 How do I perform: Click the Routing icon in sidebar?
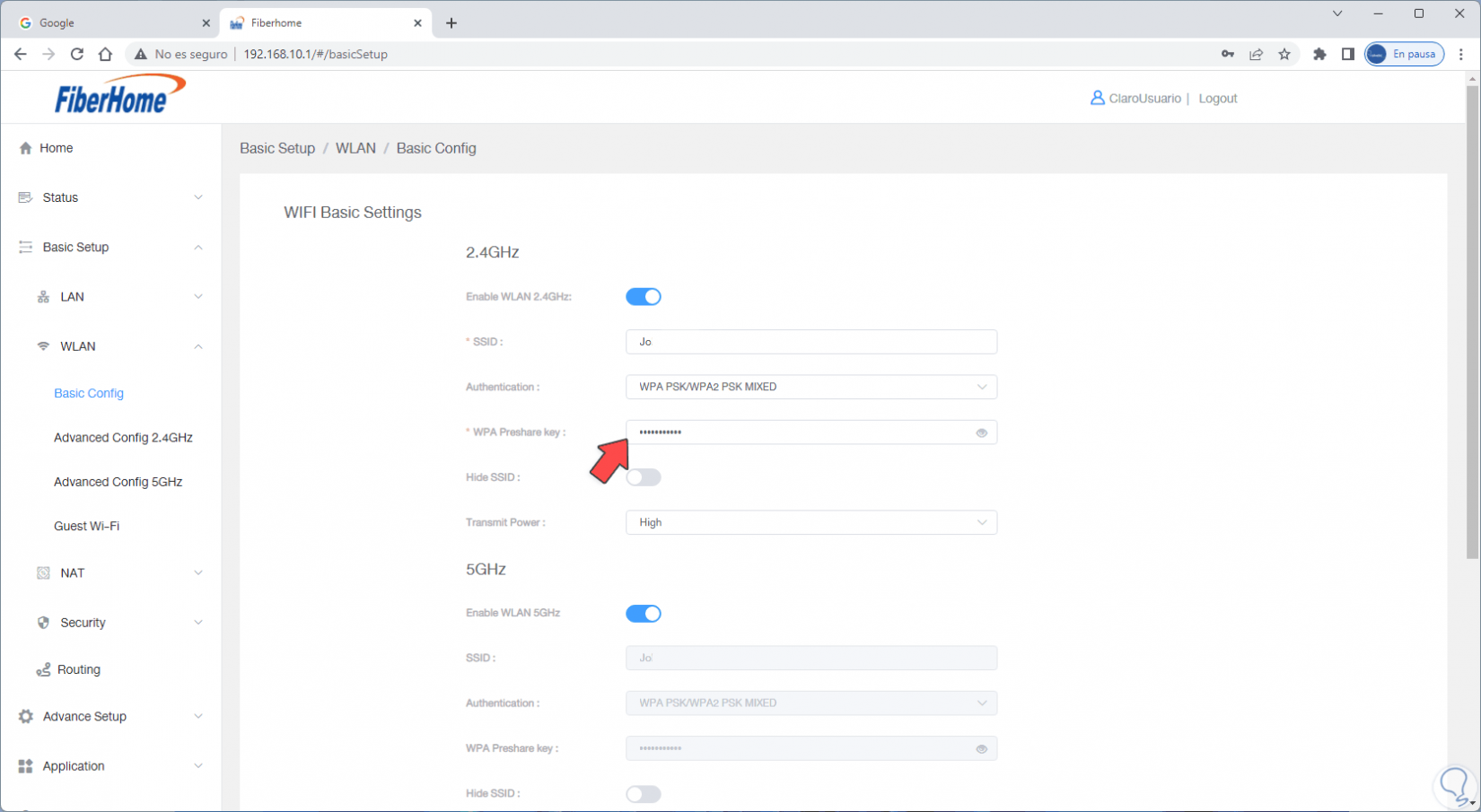43,670
